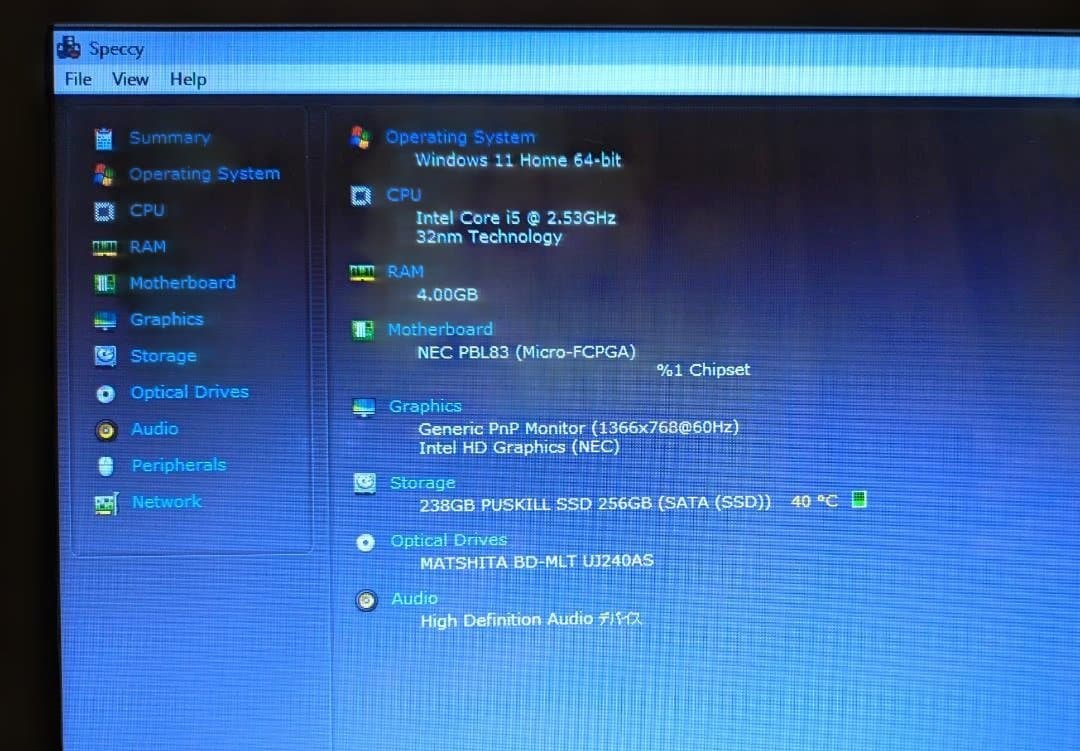Click the Windows flag icon in summary pane
The image size is (1080, 751).
coord(360,137)
